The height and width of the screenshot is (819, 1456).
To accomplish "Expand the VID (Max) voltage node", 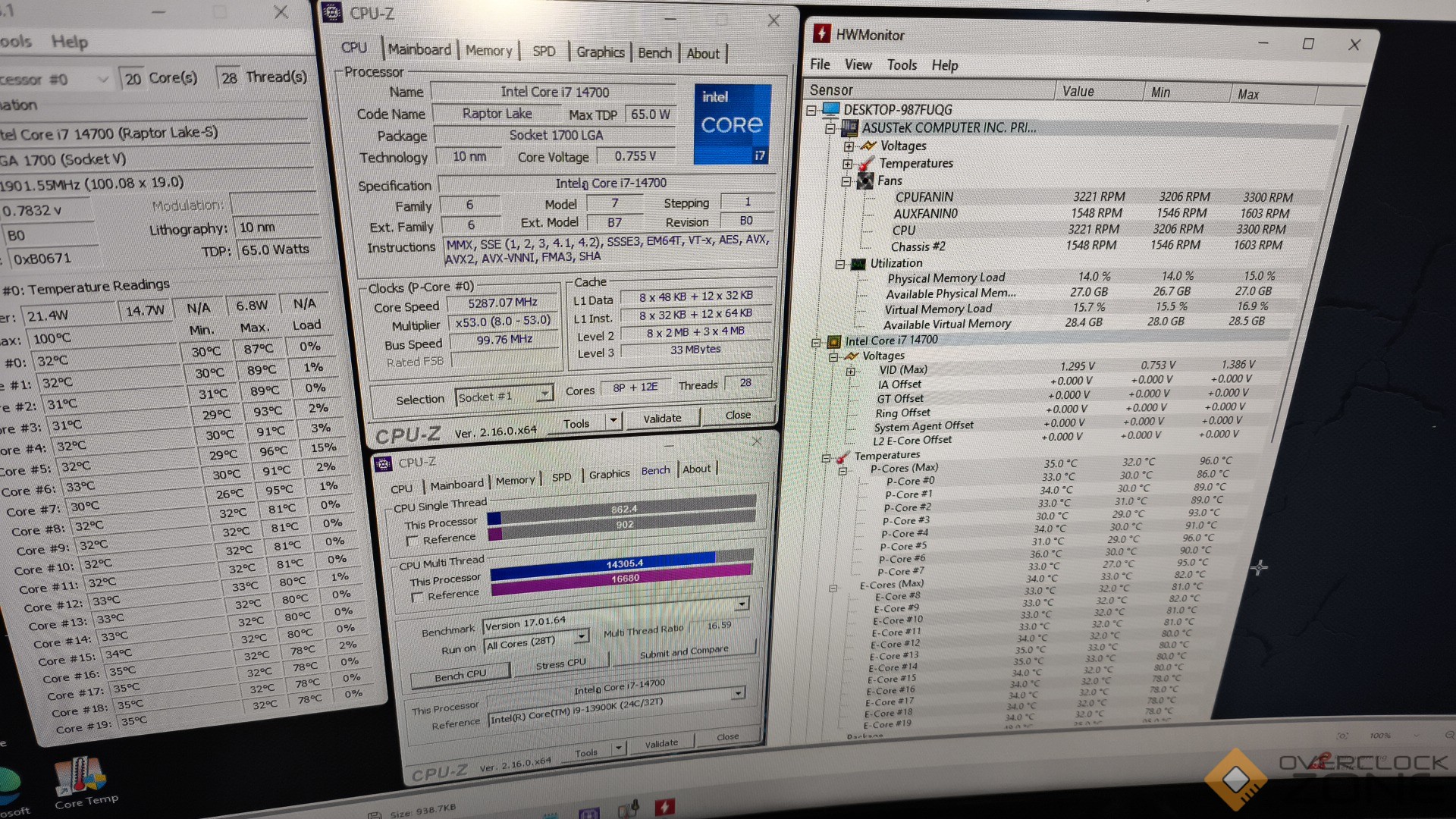I will pos(850,372).
